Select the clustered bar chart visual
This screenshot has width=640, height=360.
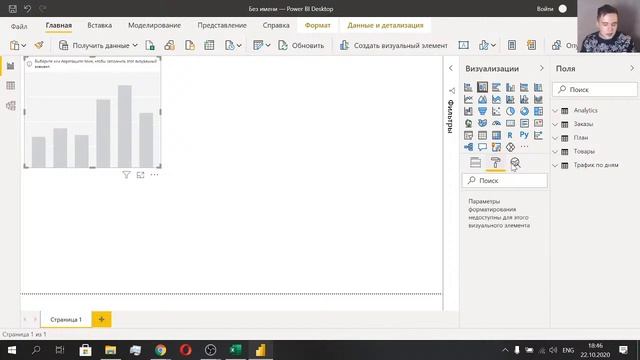tap(496, 87)
